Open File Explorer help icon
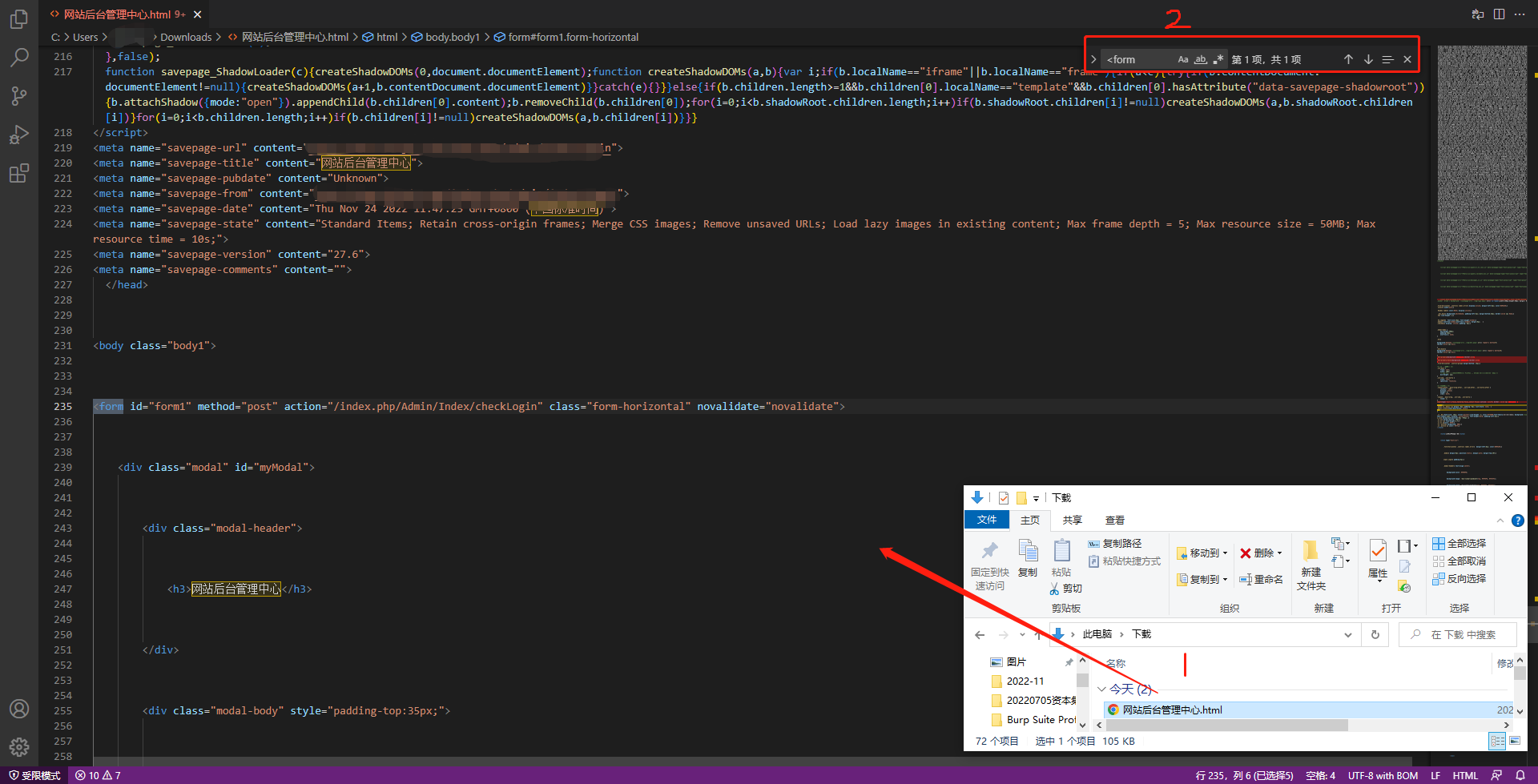 pyautogui.click(x=1517, y=521)
